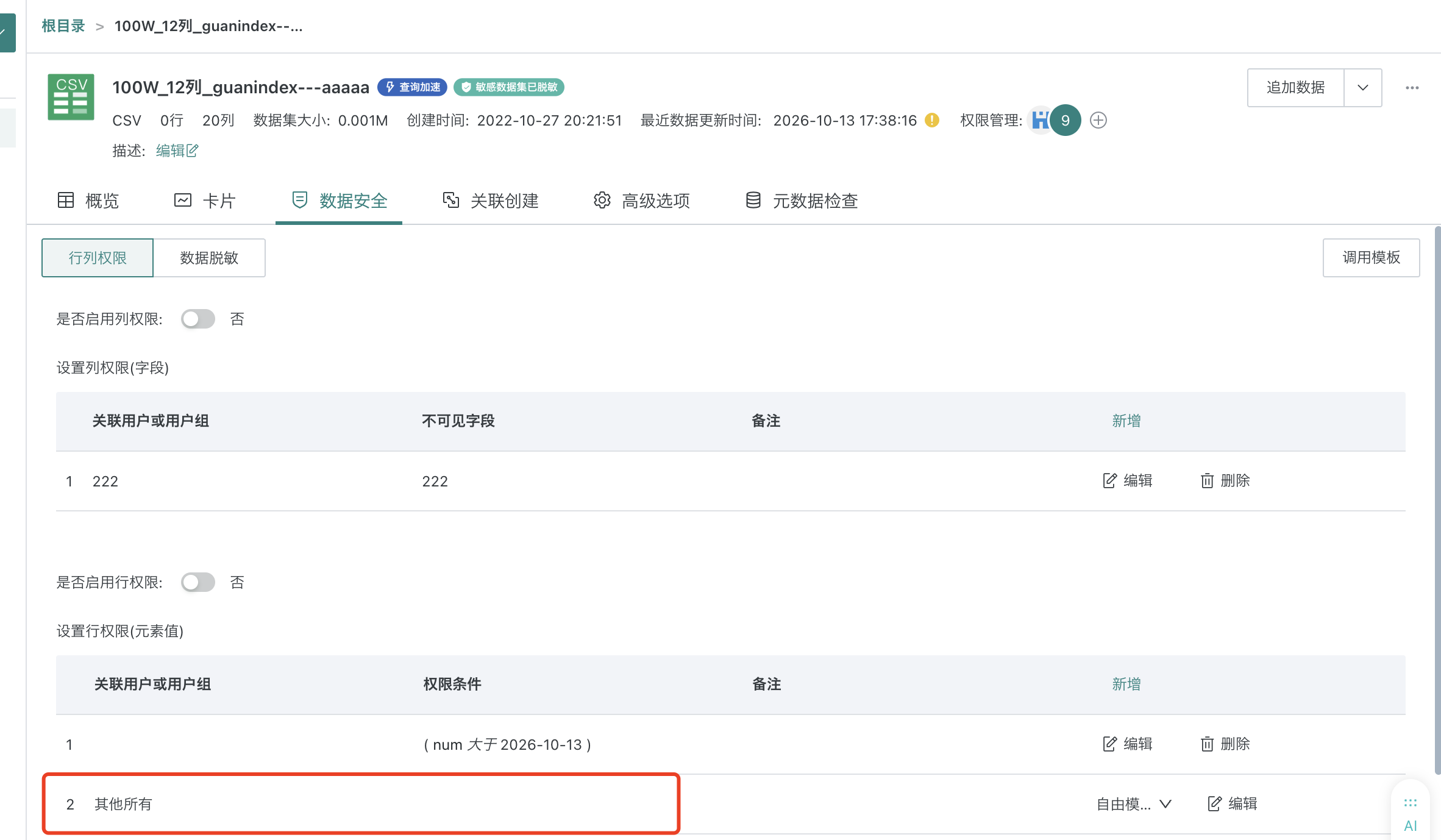
Task: Edit the dataset description pencil link
Action: click(x=177, y=151)
